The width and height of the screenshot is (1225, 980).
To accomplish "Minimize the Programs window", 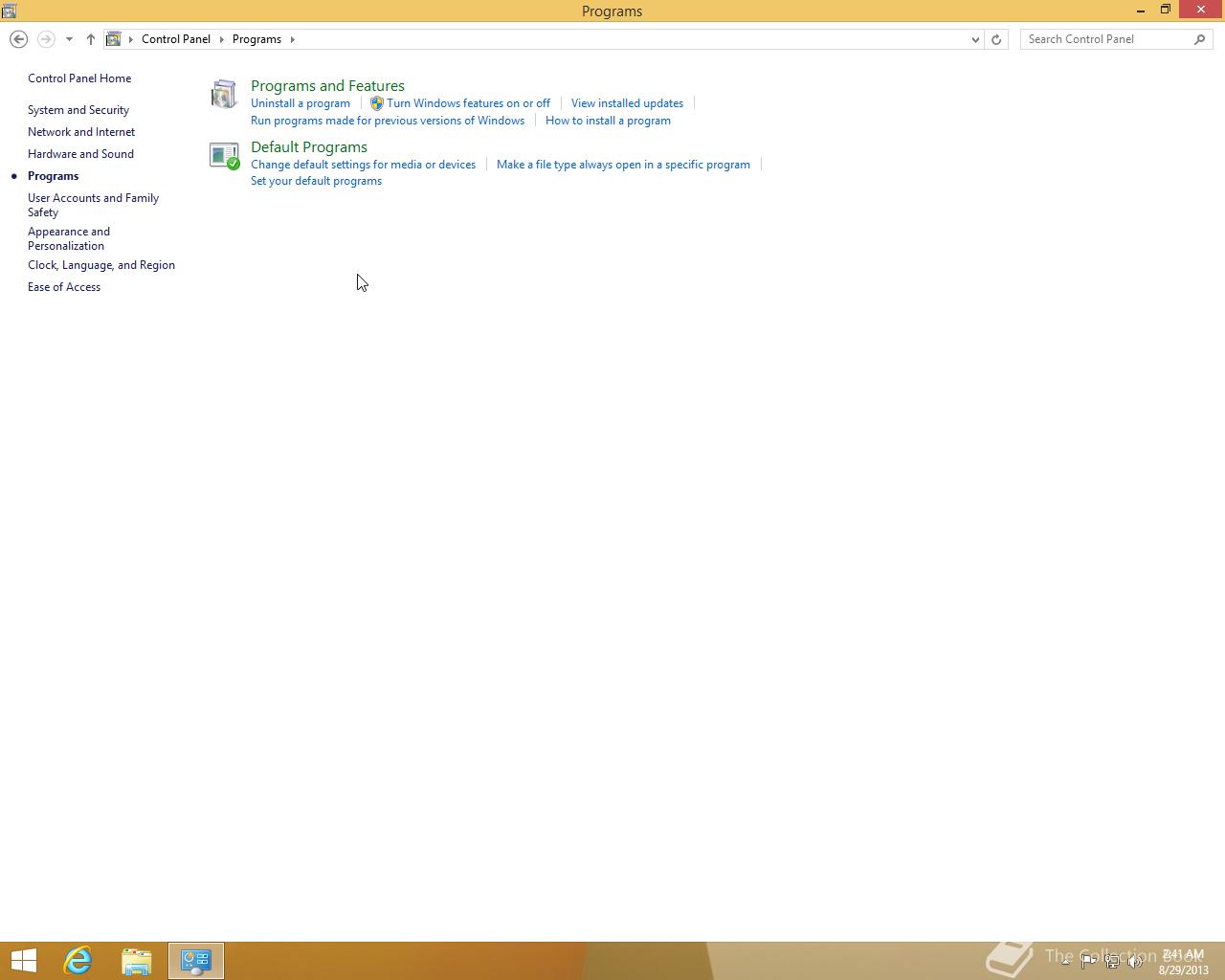I will coord(1141,11).
